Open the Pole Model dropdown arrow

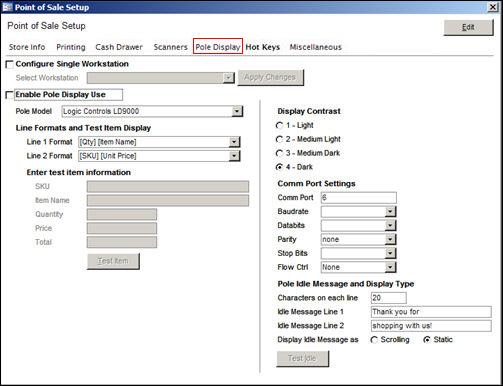[x=237, y=111]
